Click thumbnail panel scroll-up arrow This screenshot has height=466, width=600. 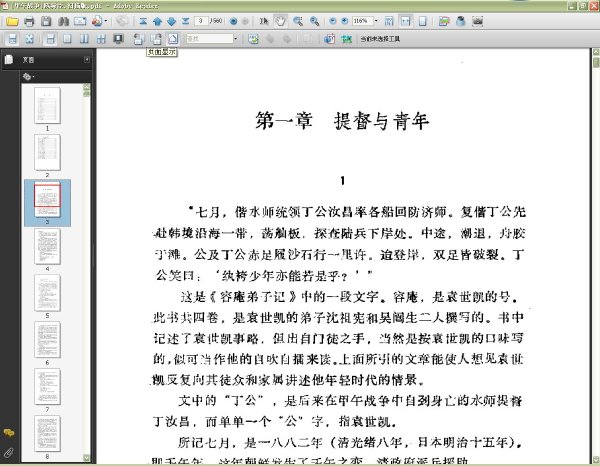tap(86, 87)
